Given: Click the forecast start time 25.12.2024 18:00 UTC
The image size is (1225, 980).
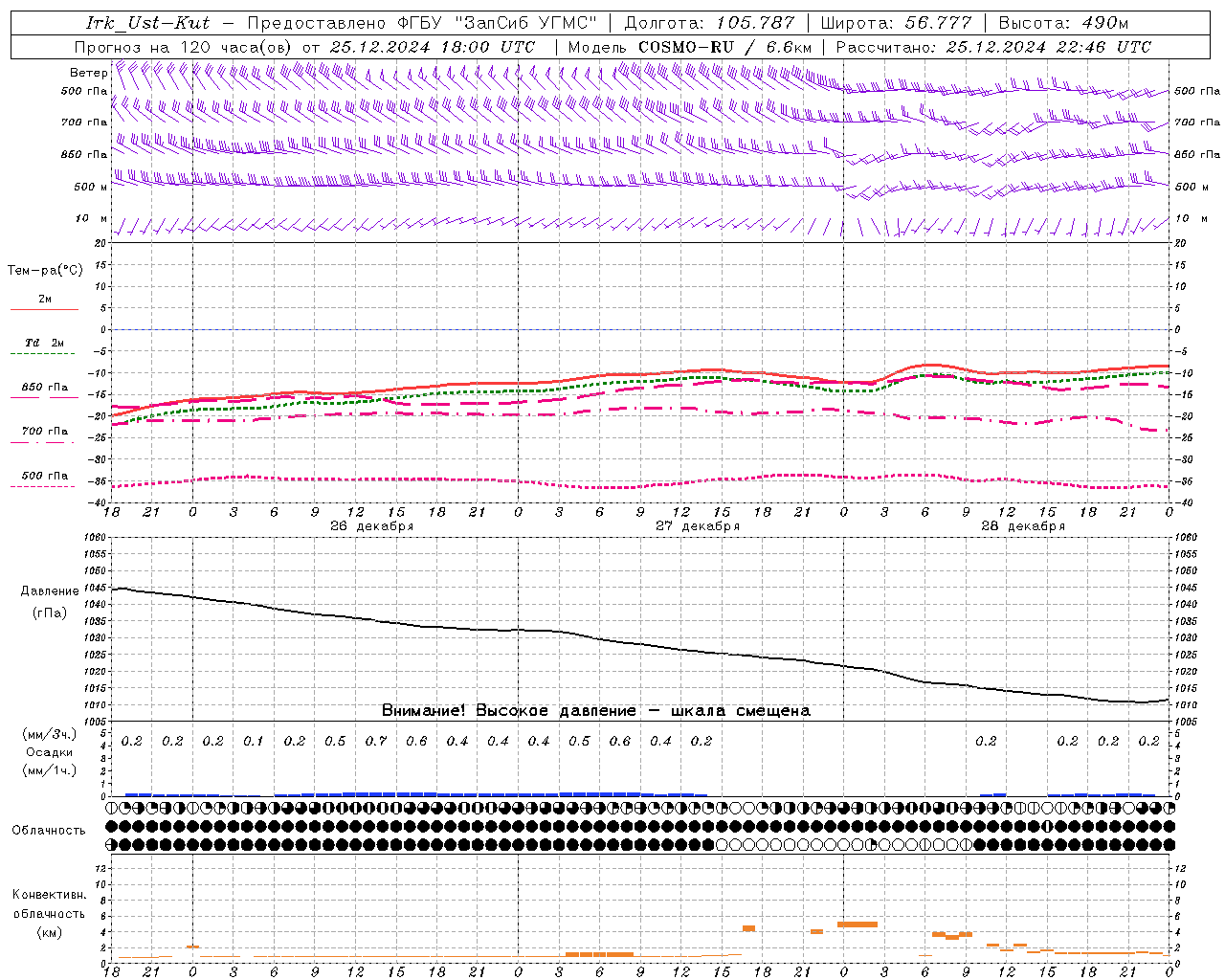Looking at the screenshot, I should [x=432, y=47].
